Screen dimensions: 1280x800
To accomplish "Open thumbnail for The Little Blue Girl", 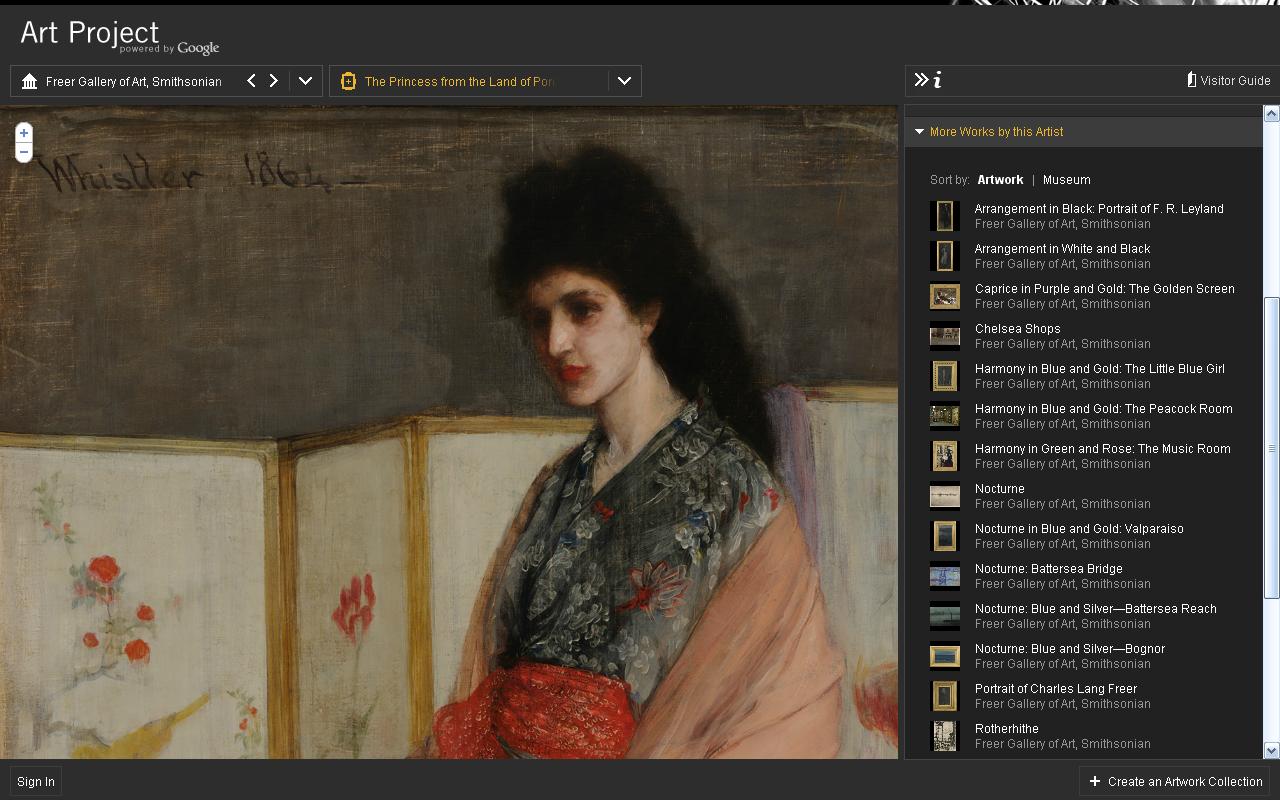I will pyautogui.click(x=944, y=376).
